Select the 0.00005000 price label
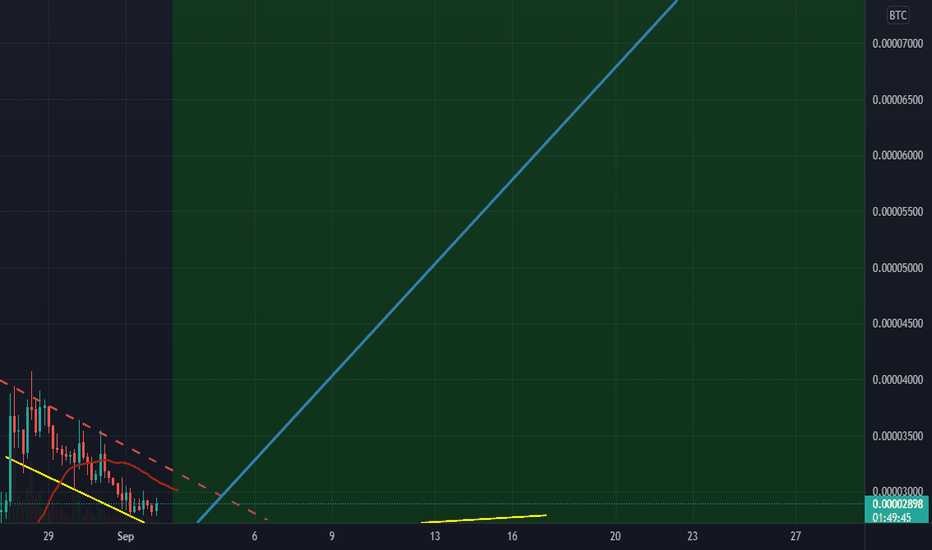Viewport: 932px width, 550px height. [x=898, y=268]
